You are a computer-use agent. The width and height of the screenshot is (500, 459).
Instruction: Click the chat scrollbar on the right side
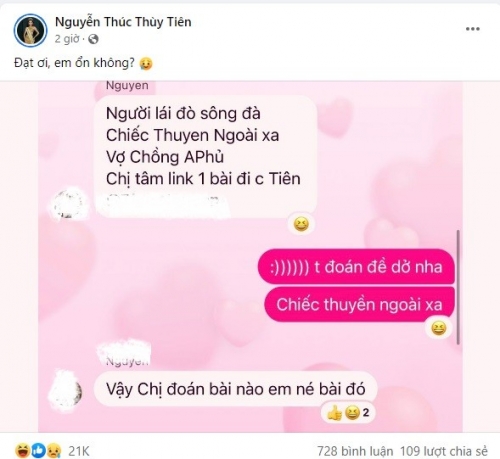click(458, 287)
